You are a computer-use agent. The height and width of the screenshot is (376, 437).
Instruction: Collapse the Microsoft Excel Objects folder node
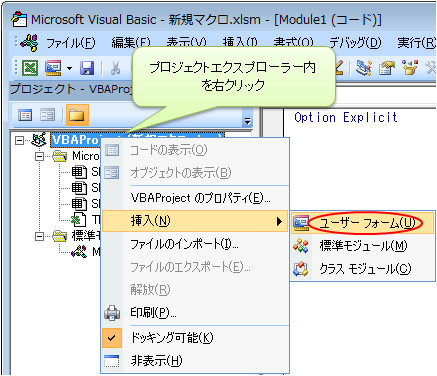click(x=39, y=156)
